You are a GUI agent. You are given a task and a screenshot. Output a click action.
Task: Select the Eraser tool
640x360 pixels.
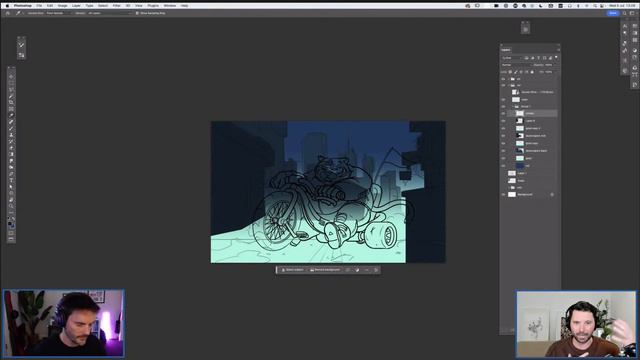pyautogui.click(x=11, y=148)
